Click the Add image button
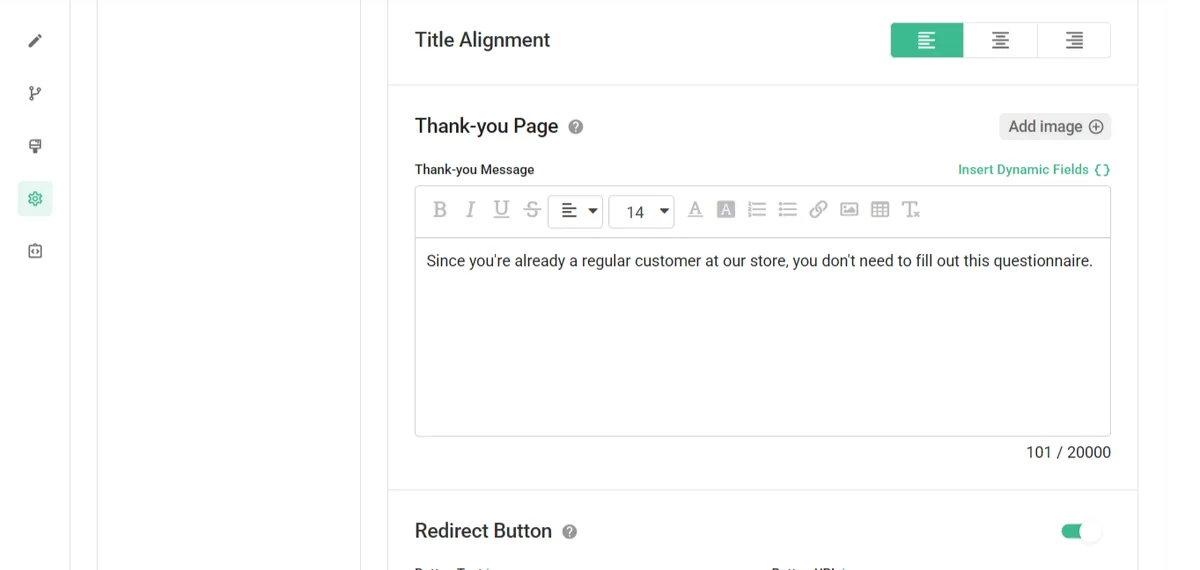Image resolution: width=1200 pixels, height=570 pixels. tap(1055, 126)
